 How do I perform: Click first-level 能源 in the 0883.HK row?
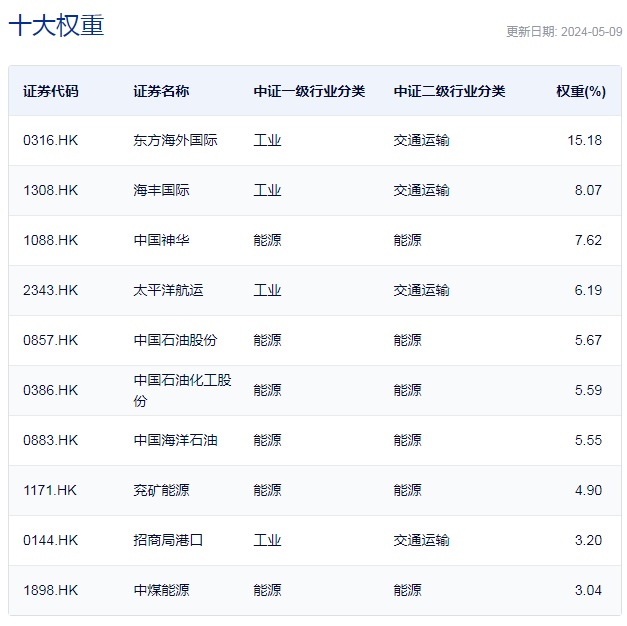point(267,440)
